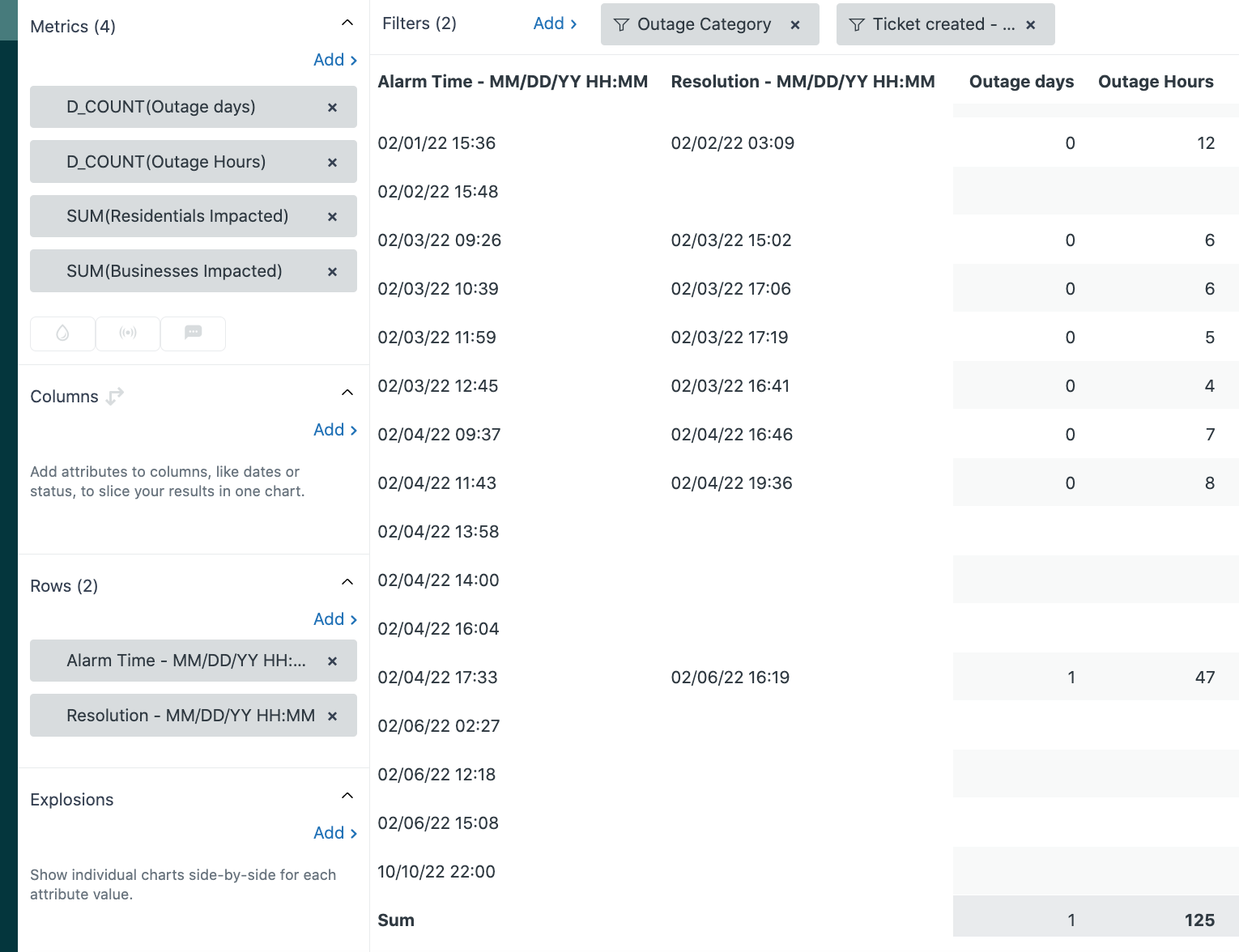Click the swap arrows icon beside Columns

click(115, 396)
